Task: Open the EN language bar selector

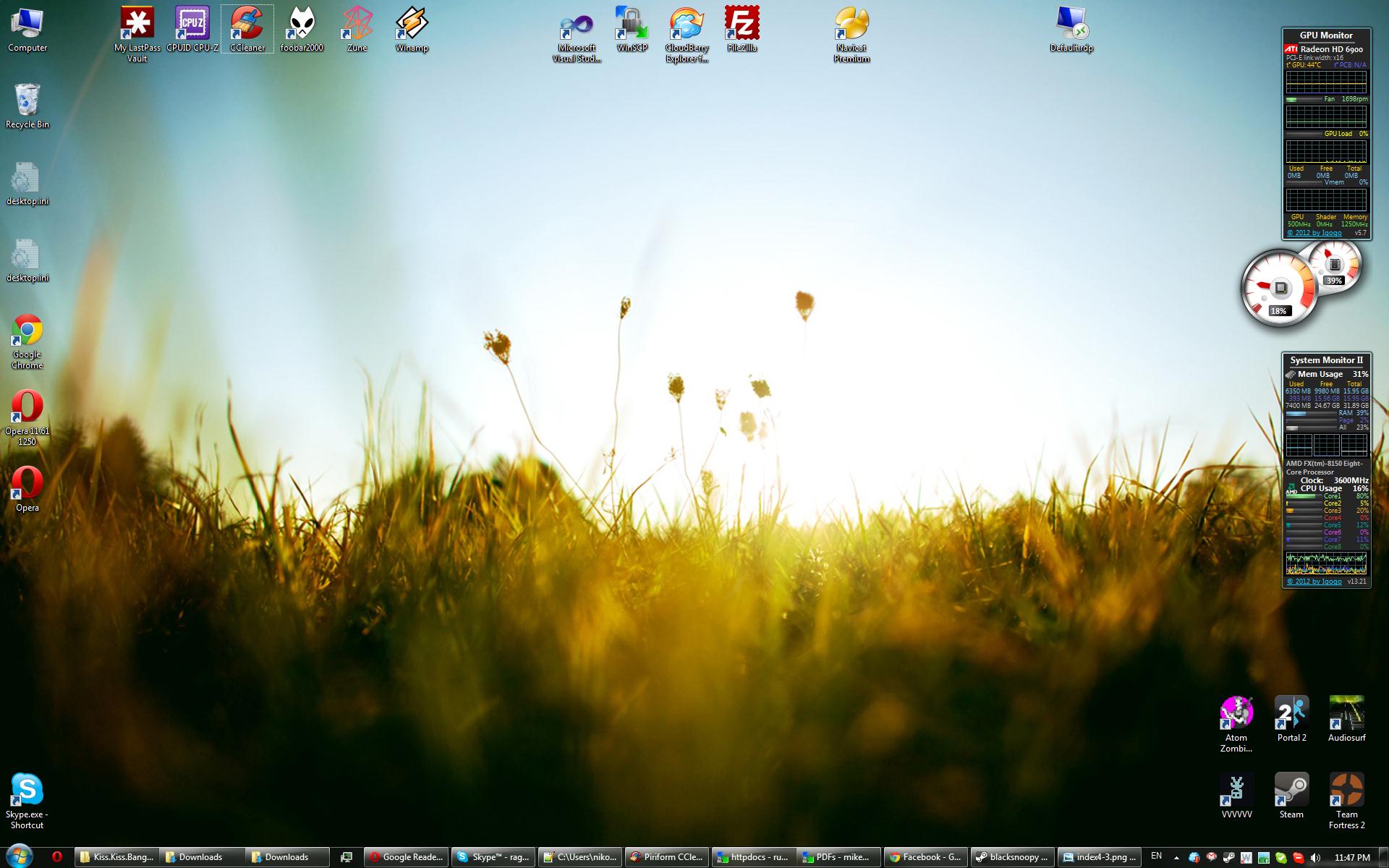Action: [1156, 856]
